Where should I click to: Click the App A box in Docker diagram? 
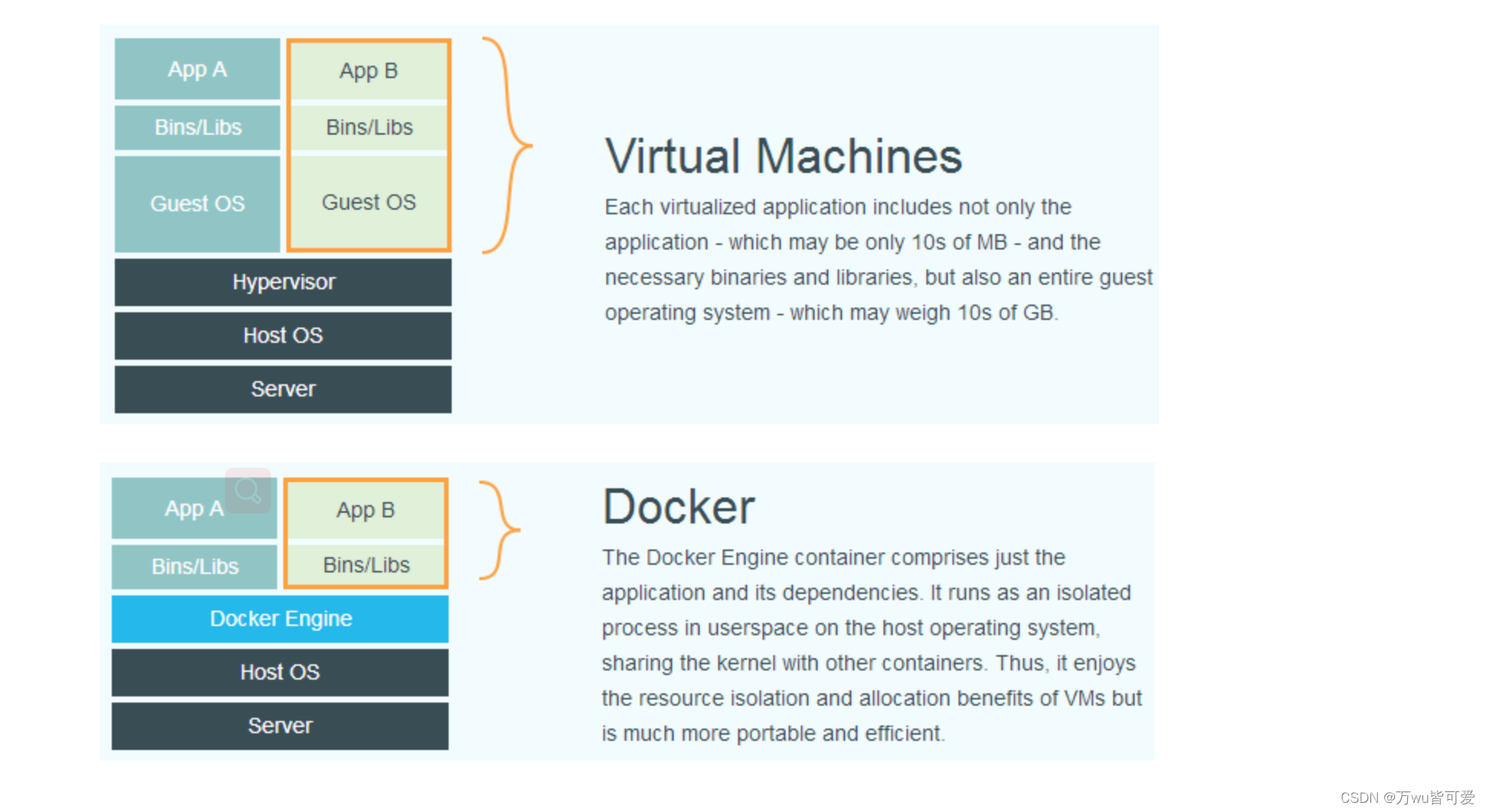194,508
